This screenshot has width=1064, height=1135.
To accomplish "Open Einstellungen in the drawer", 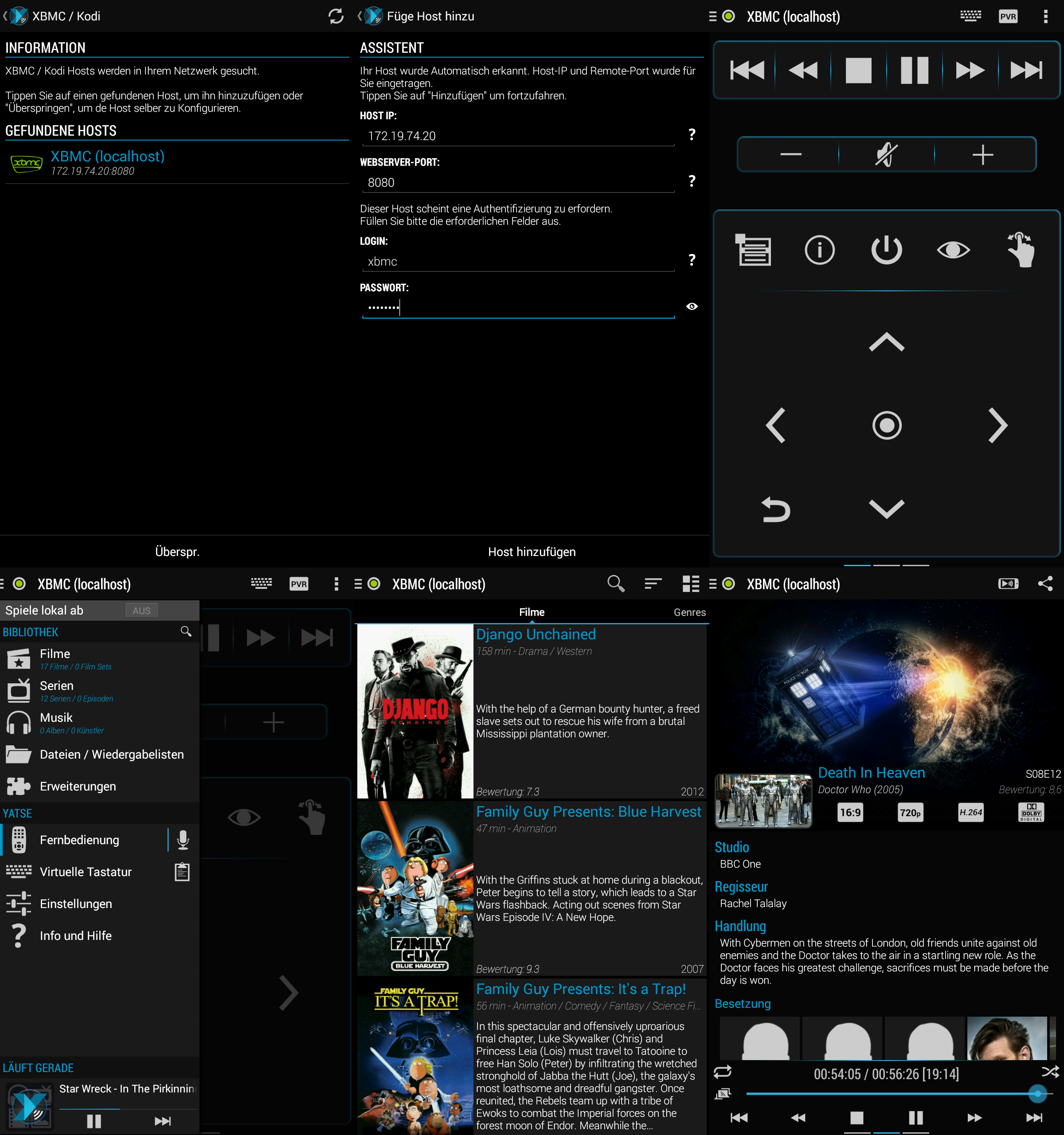I will pyautogui.click(x=100, y=904).
